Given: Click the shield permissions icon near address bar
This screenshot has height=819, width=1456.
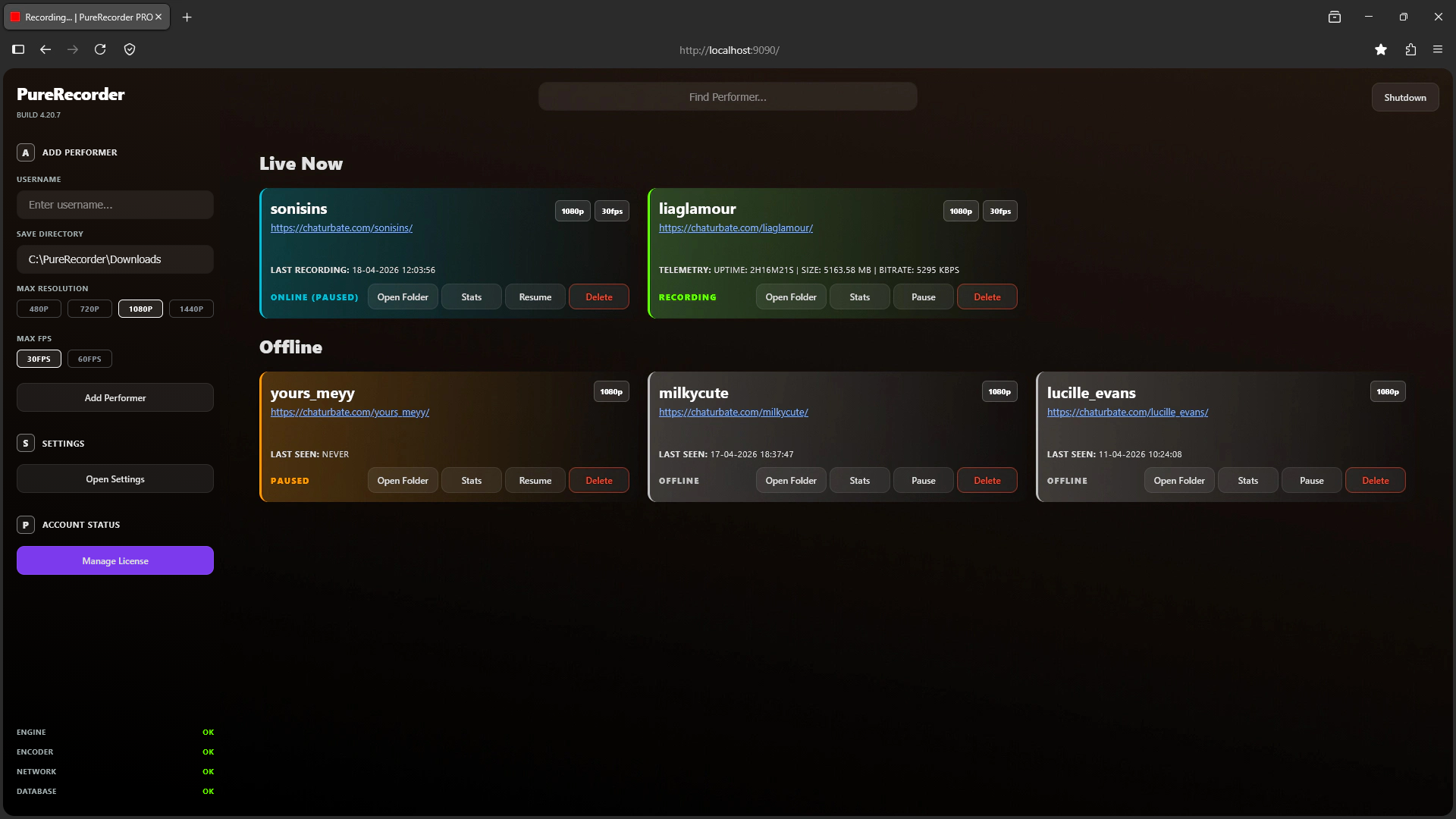Looking at the screenshot, I should point(130,49).
